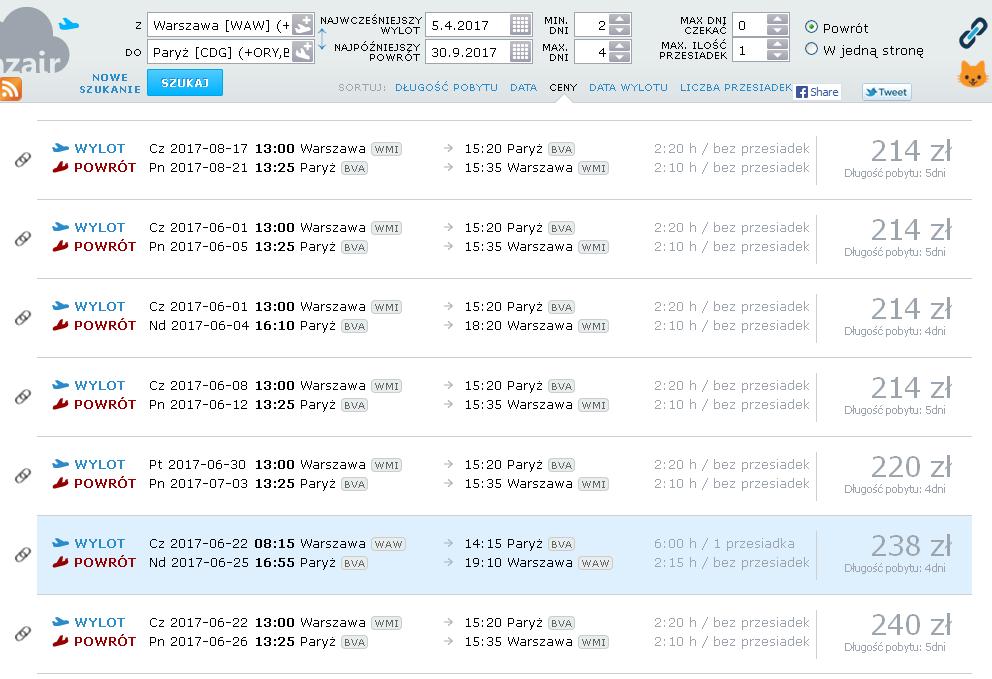Copy the permanent link via chain icon
The width and height of the screenshot is (992, 679).
(972, 33)
